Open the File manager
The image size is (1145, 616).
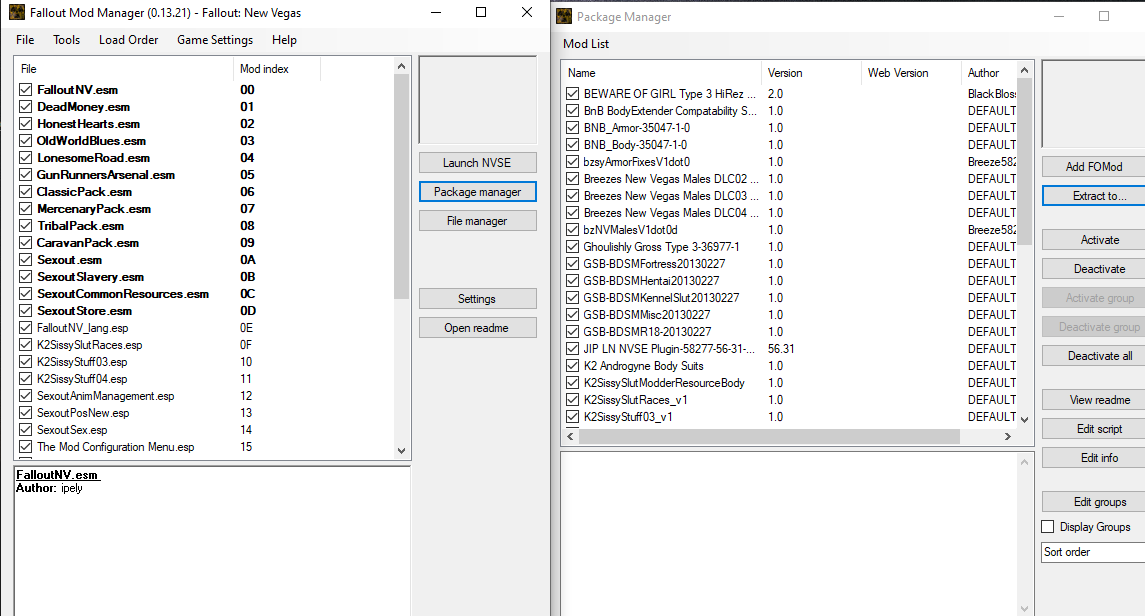[478, 220]
